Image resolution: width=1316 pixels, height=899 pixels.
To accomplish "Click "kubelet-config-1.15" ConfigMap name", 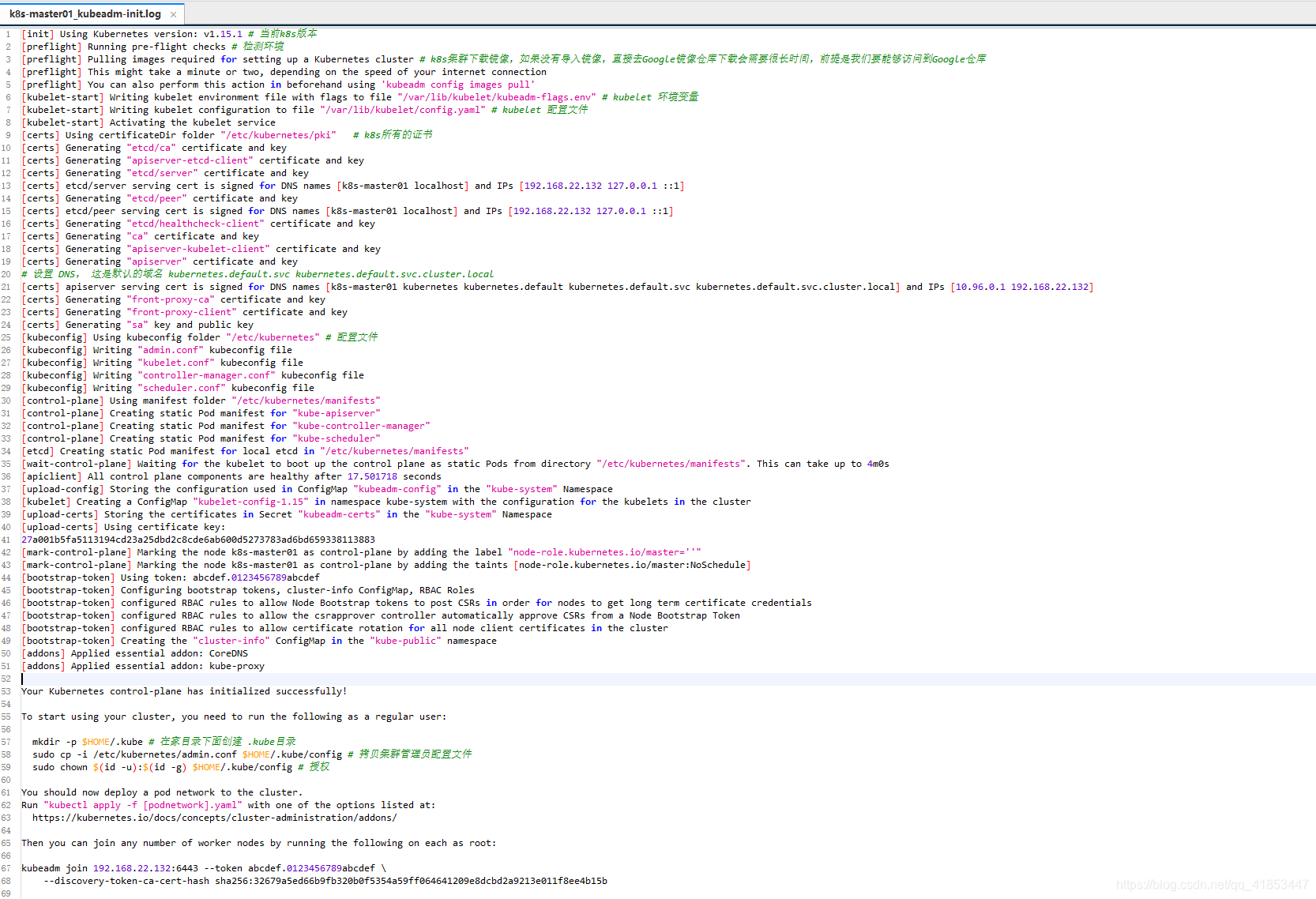I will coord(250,502).
